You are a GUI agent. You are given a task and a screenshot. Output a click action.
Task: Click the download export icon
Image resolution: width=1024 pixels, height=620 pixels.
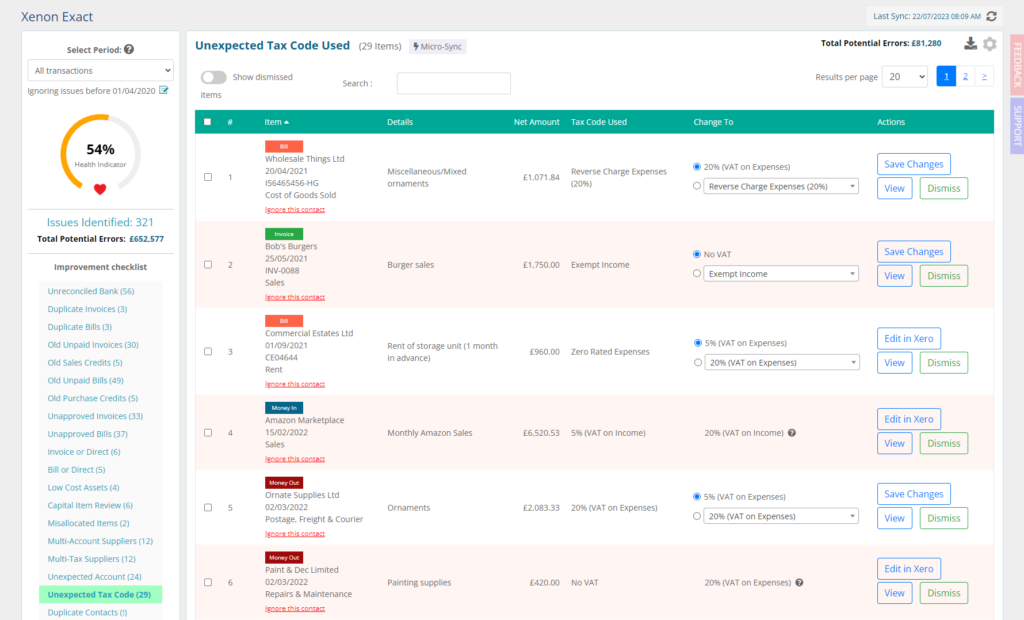coord(970,44)
